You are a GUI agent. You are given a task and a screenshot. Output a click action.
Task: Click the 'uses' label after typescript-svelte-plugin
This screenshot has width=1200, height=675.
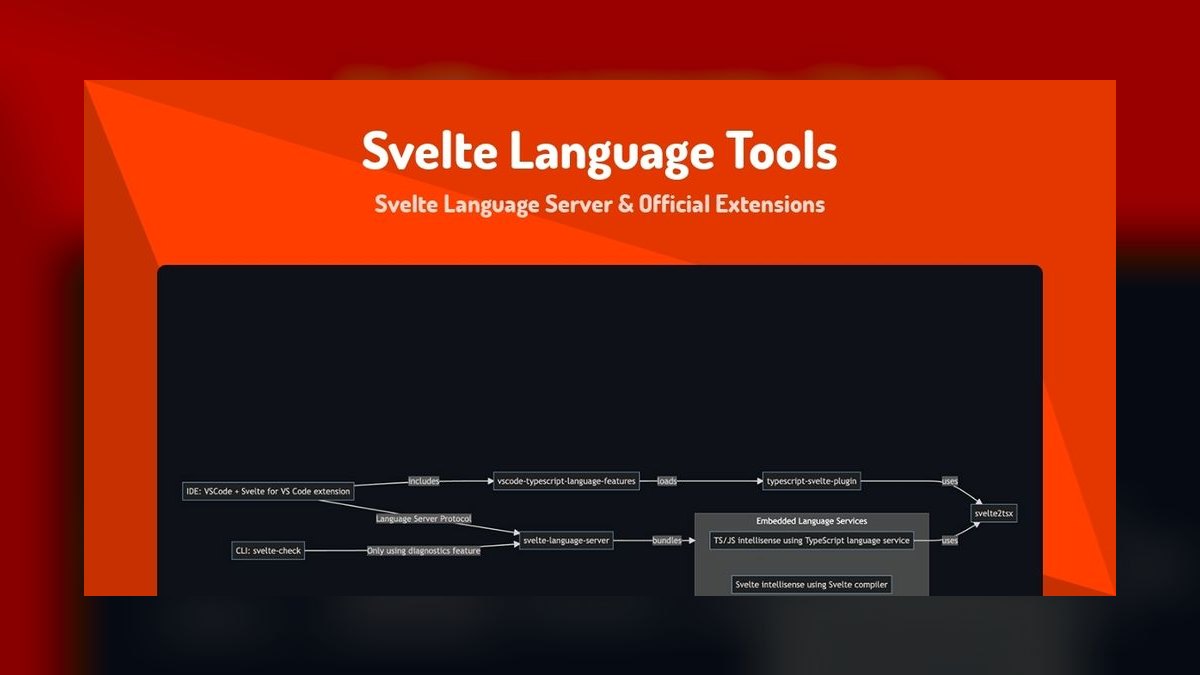point(950,481)
